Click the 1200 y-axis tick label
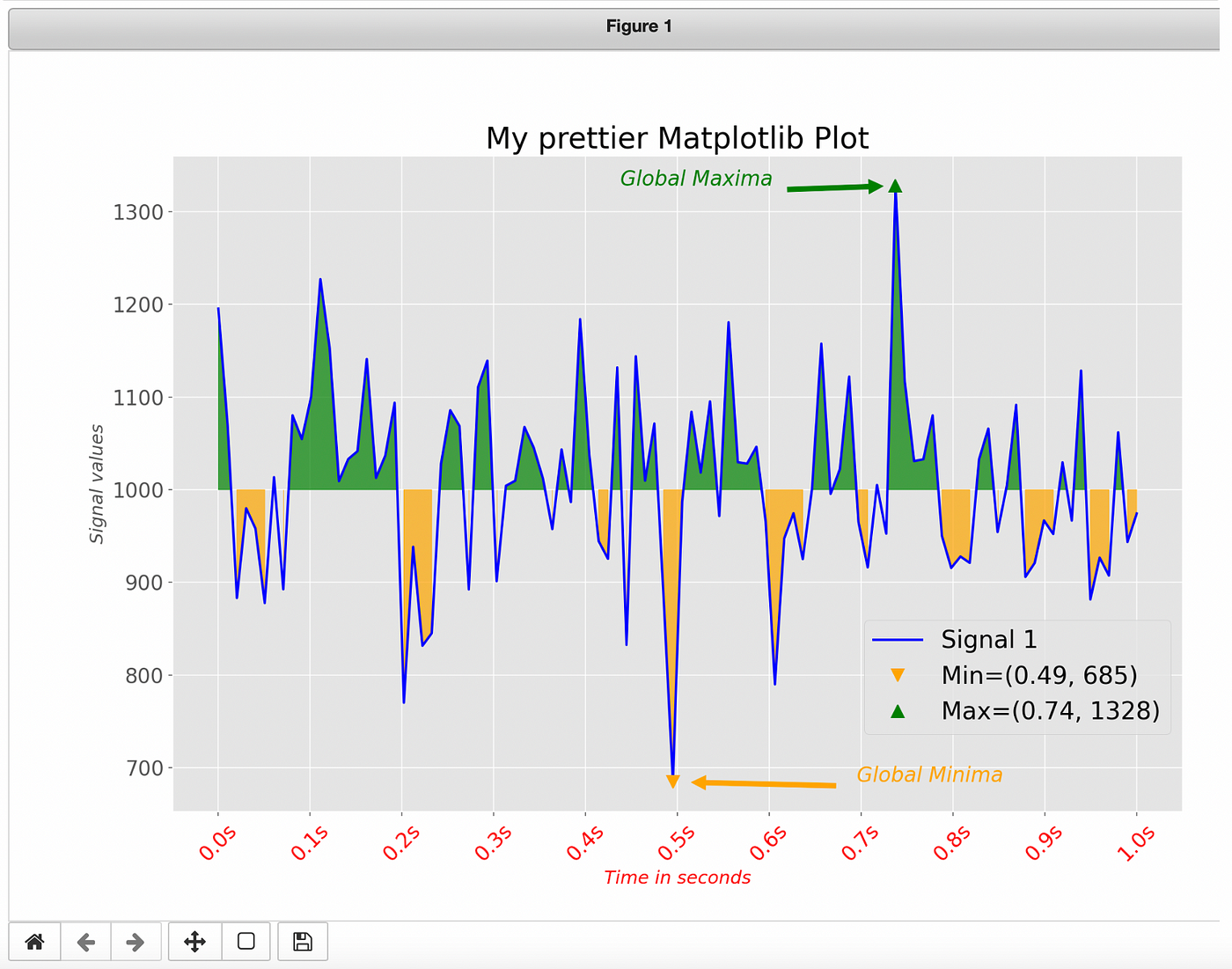 click(138, 305)
